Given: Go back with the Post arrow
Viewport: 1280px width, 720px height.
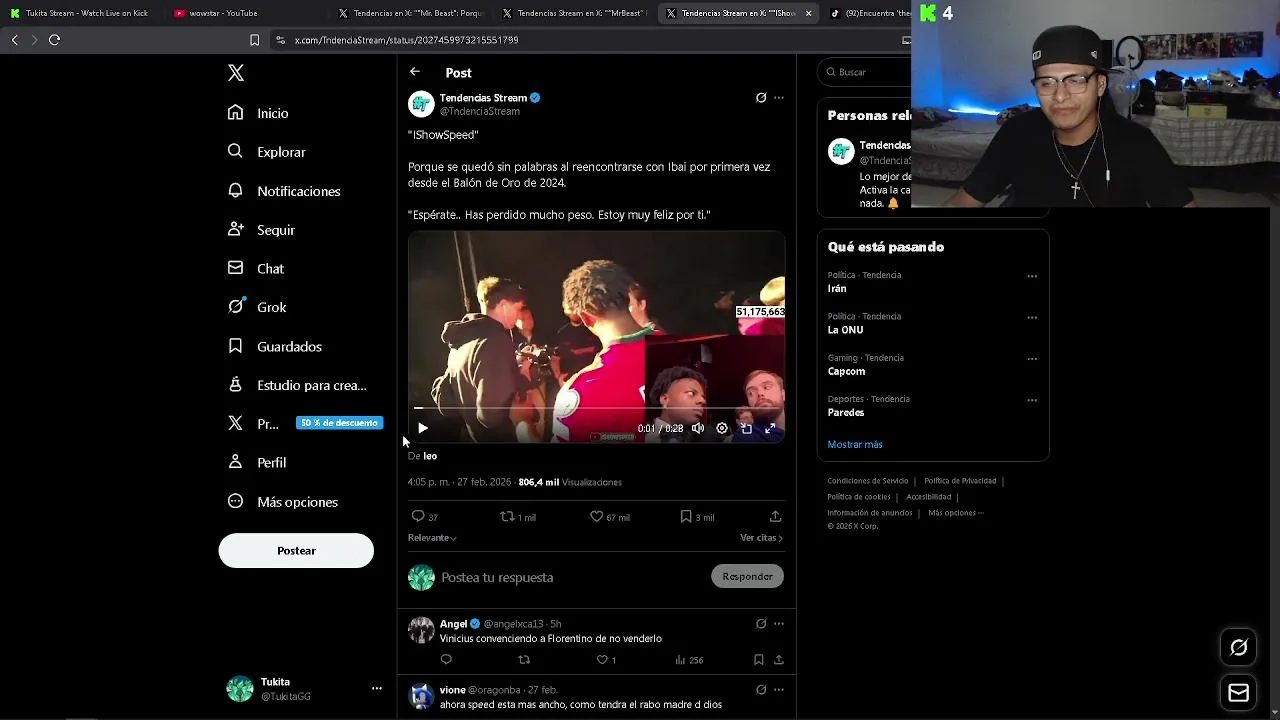Looking at the screenshot, I should pyautogui.click(x=415, y=72).
